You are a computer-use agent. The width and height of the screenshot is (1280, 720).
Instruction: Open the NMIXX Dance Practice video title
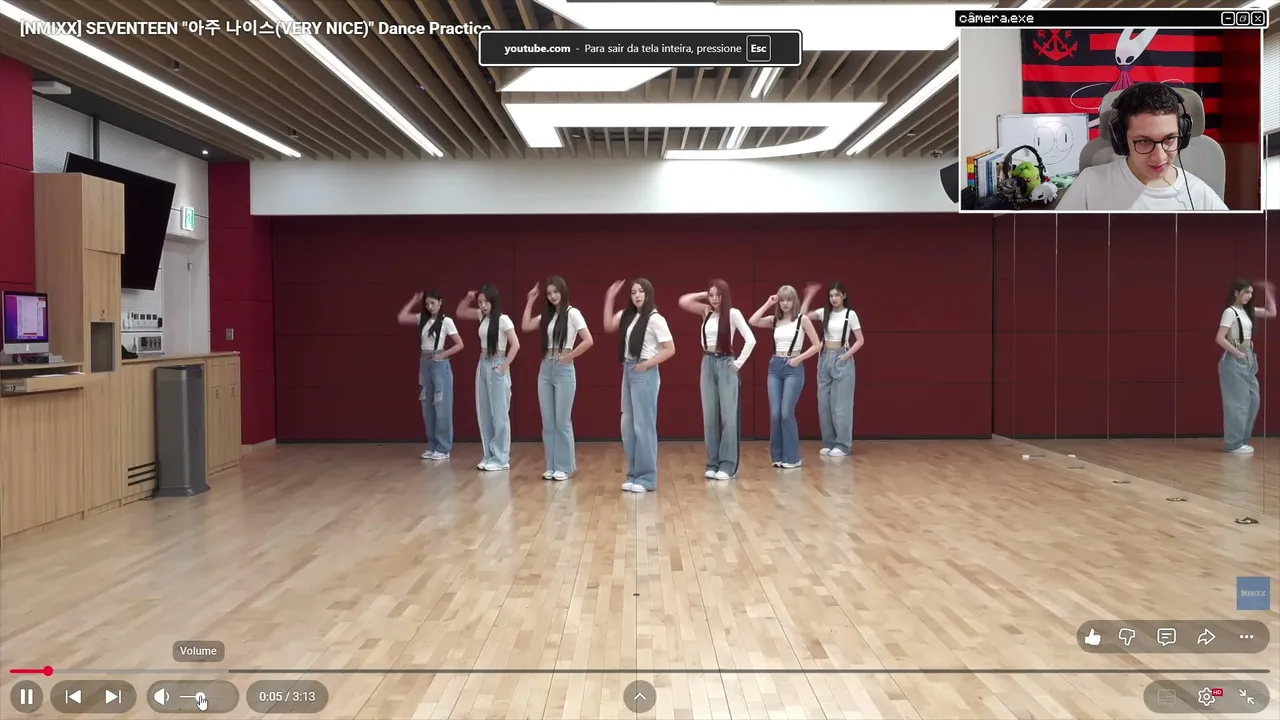click(255, 28)
